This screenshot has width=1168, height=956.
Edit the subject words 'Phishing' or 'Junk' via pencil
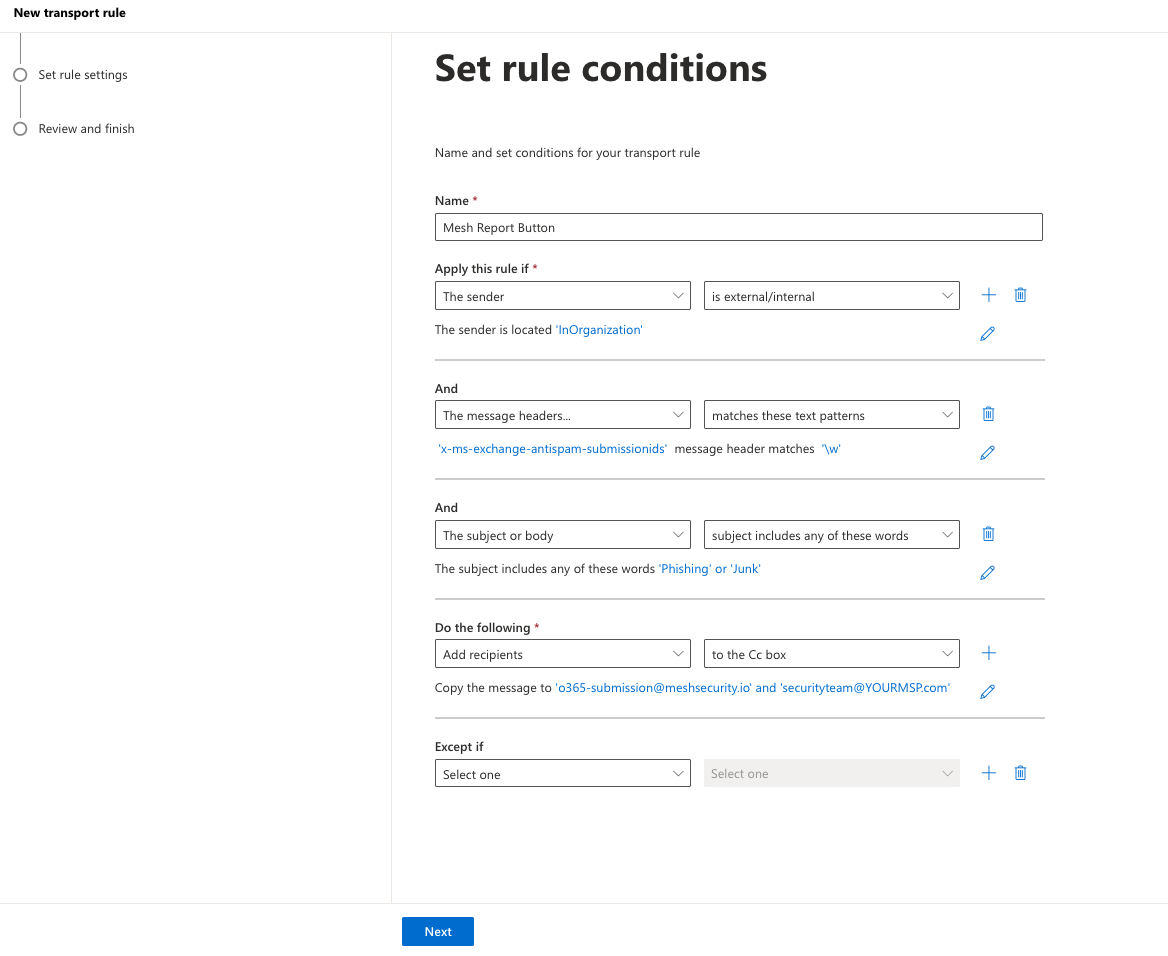[x=987, y=573]
